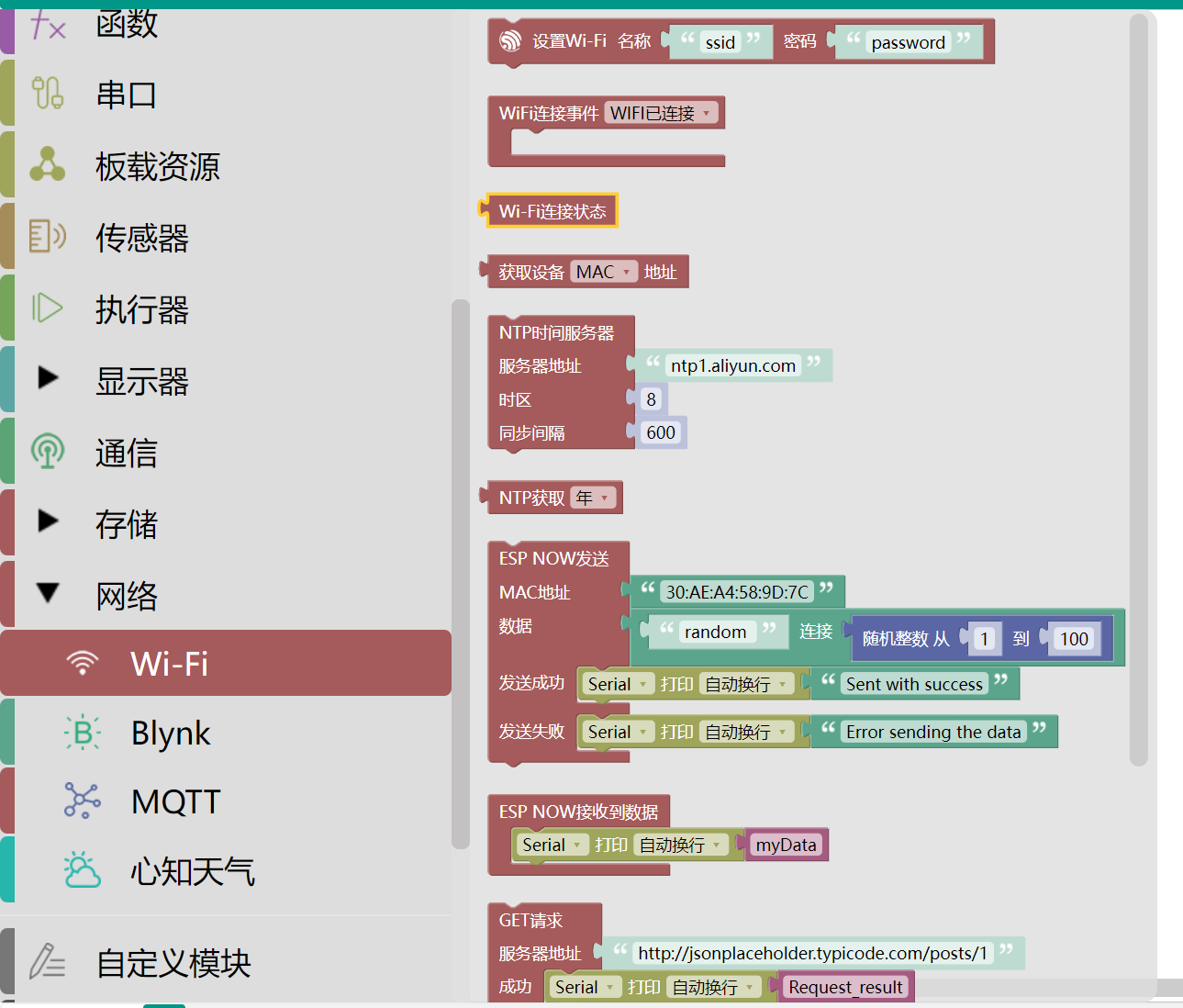Open 自动换行 dropdown in ESP NOW接收到数据 block

point(681,845)
